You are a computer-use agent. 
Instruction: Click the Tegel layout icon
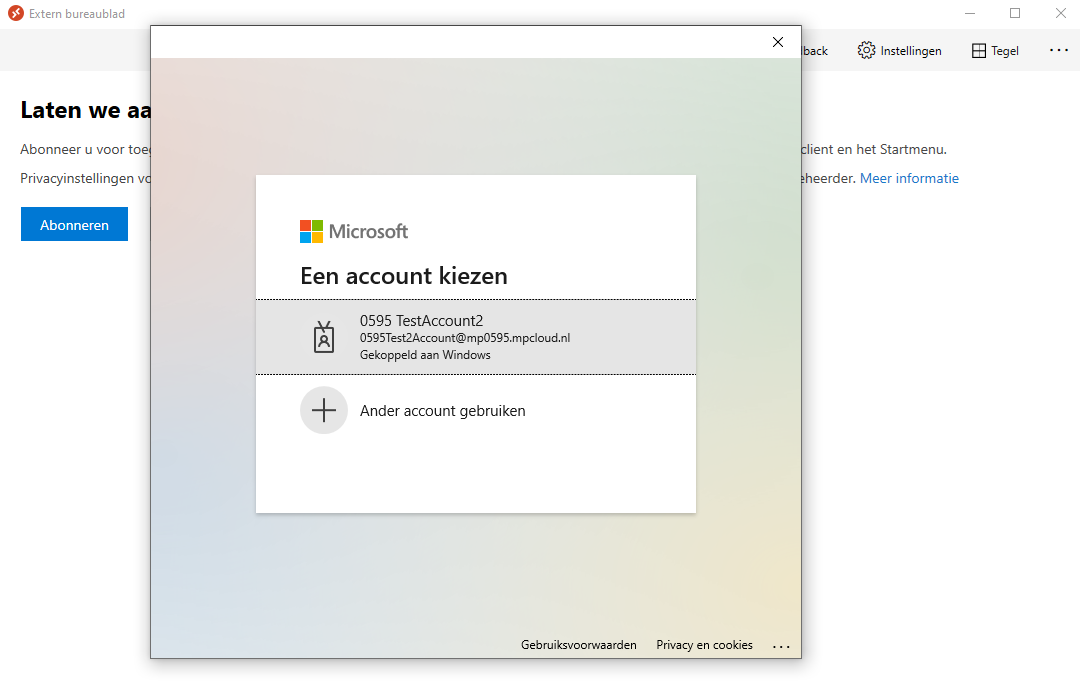pos(979,51)
